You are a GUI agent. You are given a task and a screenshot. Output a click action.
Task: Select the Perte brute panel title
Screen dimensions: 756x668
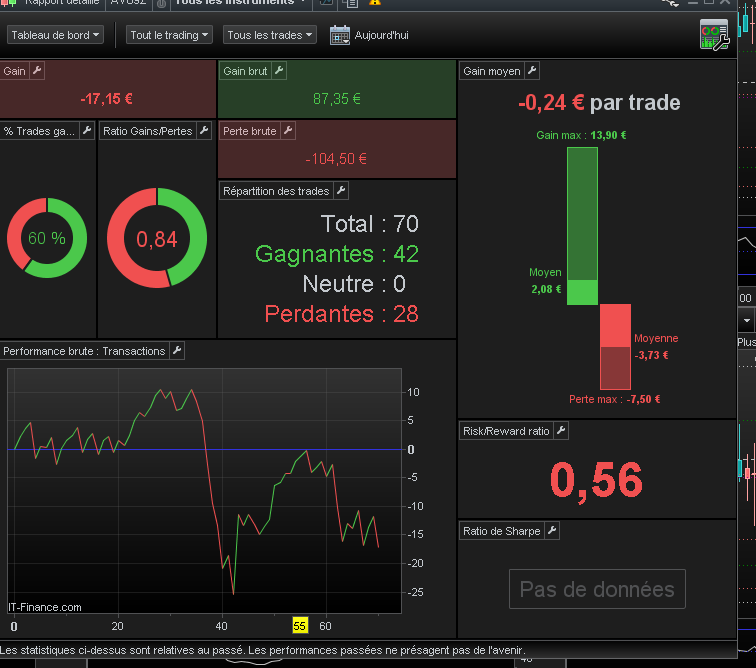(250, 131)
